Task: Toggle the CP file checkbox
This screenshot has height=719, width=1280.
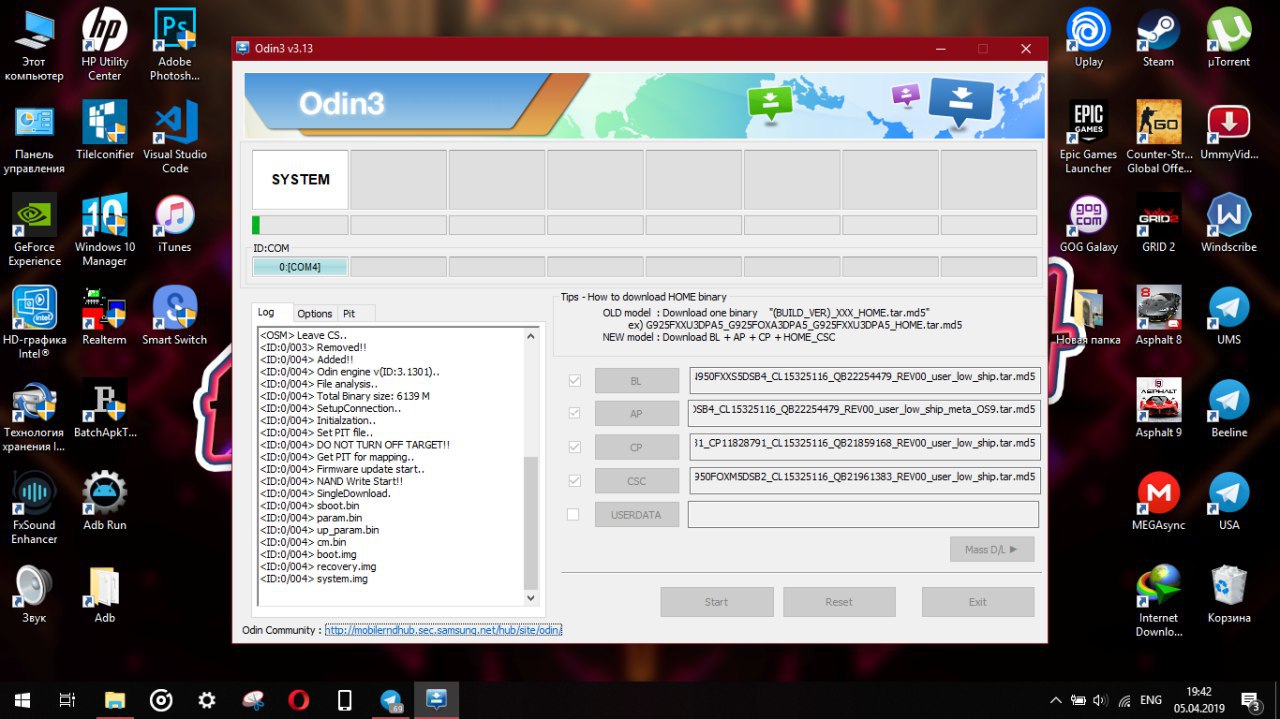Action: point(574,447)
